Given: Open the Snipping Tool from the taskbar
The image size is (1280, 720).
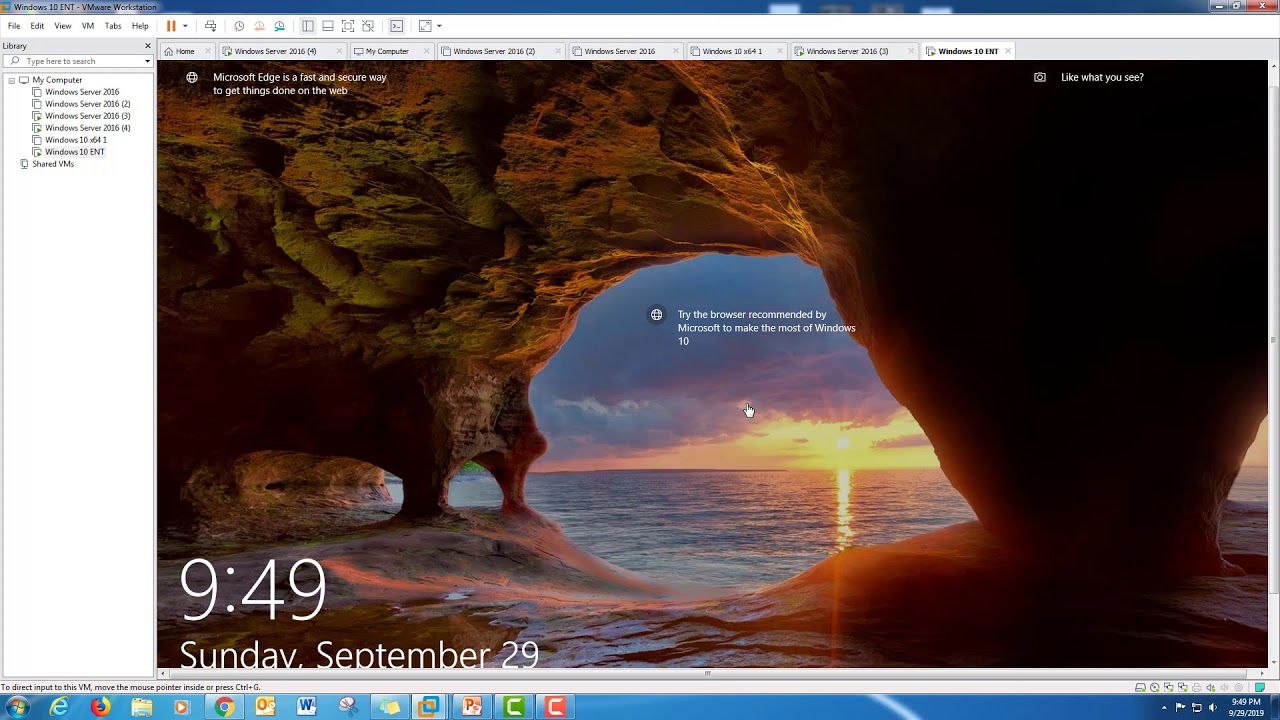Looking at the screenshot, I should (347, 707).
